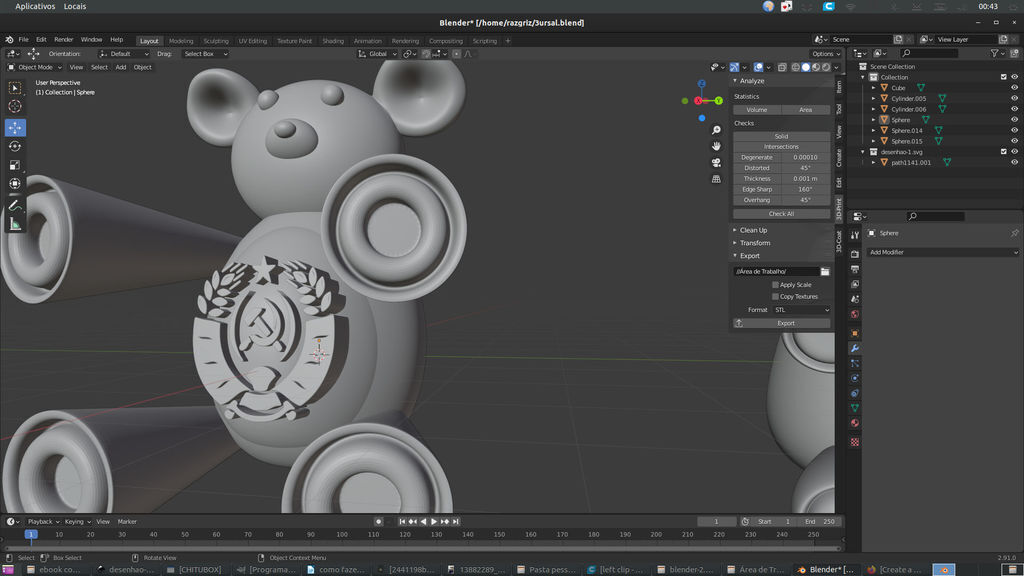Click the Solid check button
This screenshot has width=1024, height=576.
(x=782, y=136)
